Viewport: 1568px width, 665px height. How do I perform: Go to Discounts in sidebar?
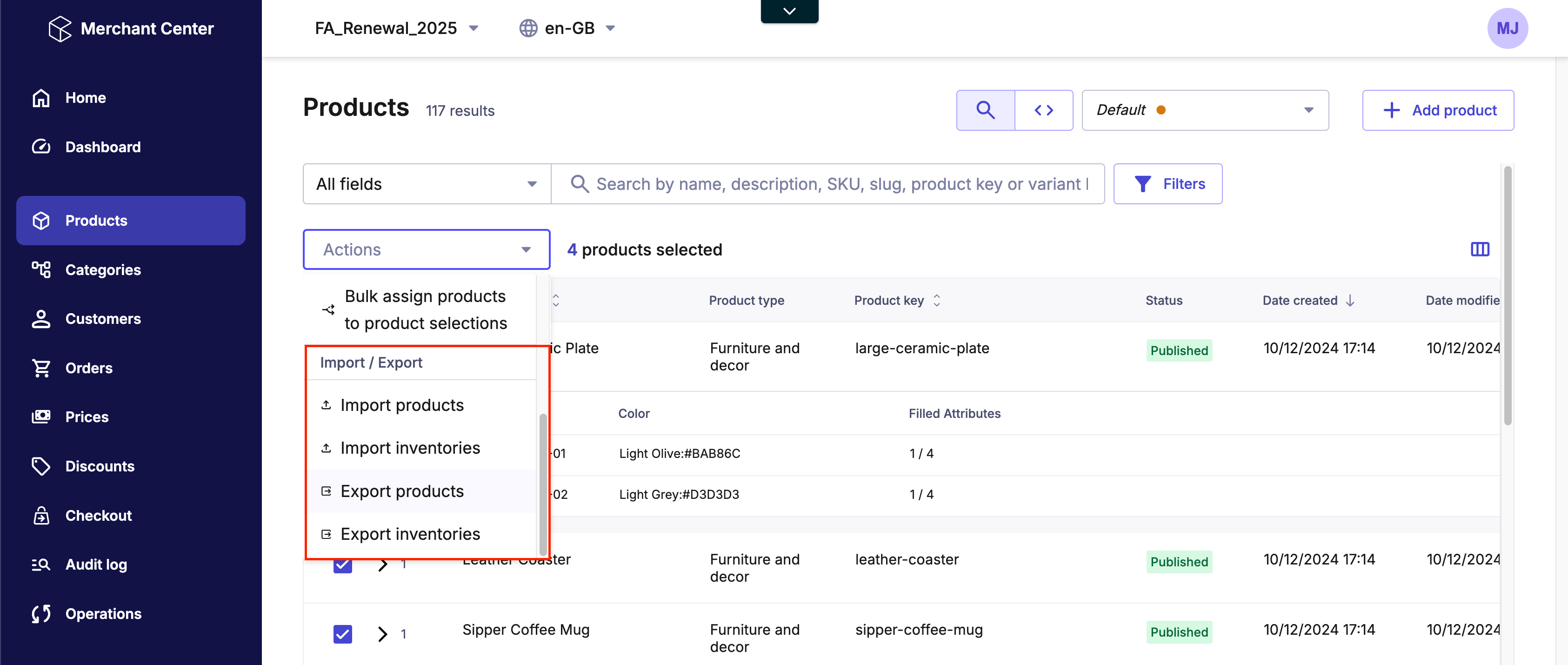pos(99,466)
